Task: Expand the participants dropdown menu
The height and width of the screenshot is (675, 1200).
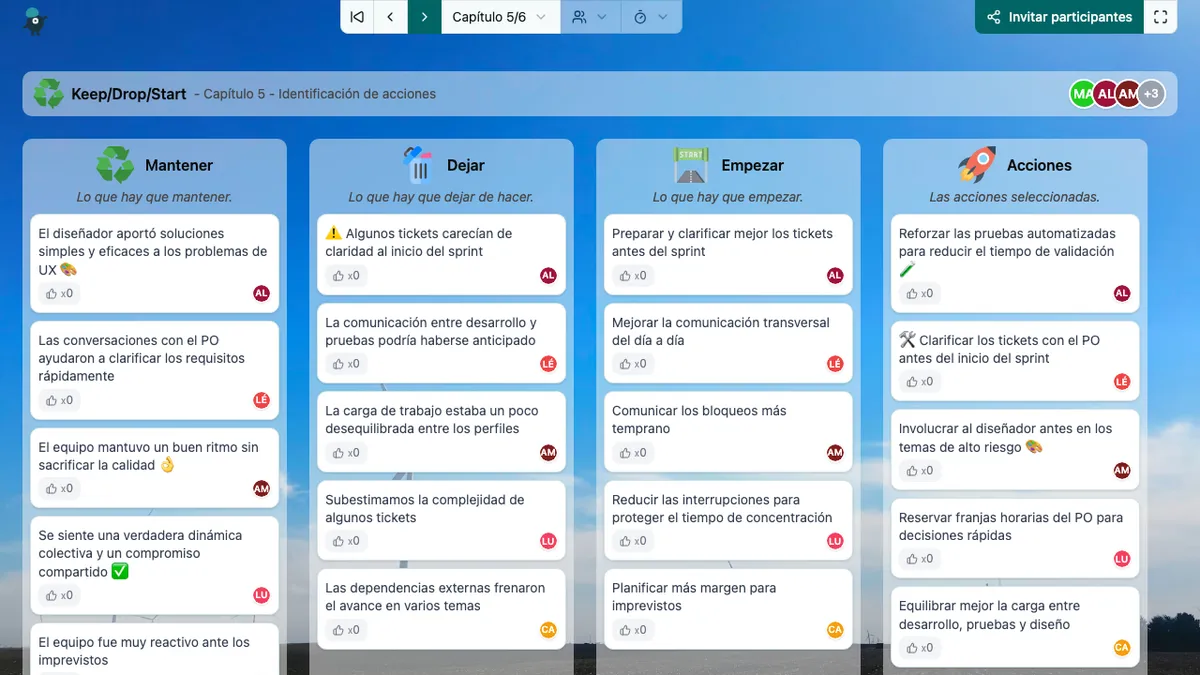Action: 590,17
